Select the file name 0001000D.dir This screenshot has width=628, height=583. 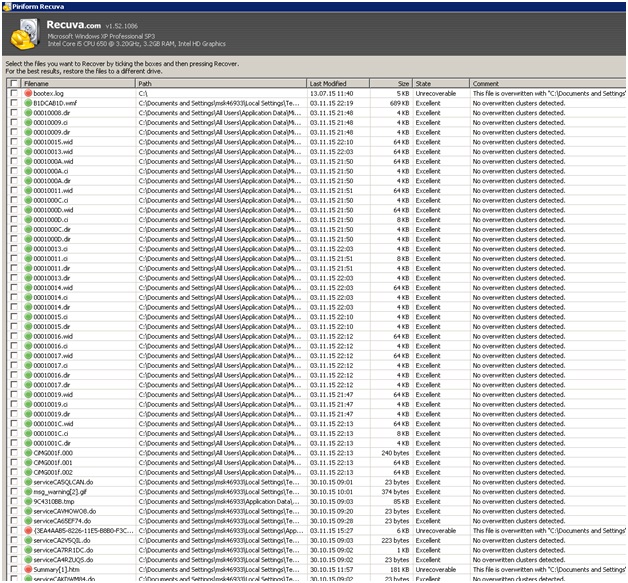click(52, 239)
